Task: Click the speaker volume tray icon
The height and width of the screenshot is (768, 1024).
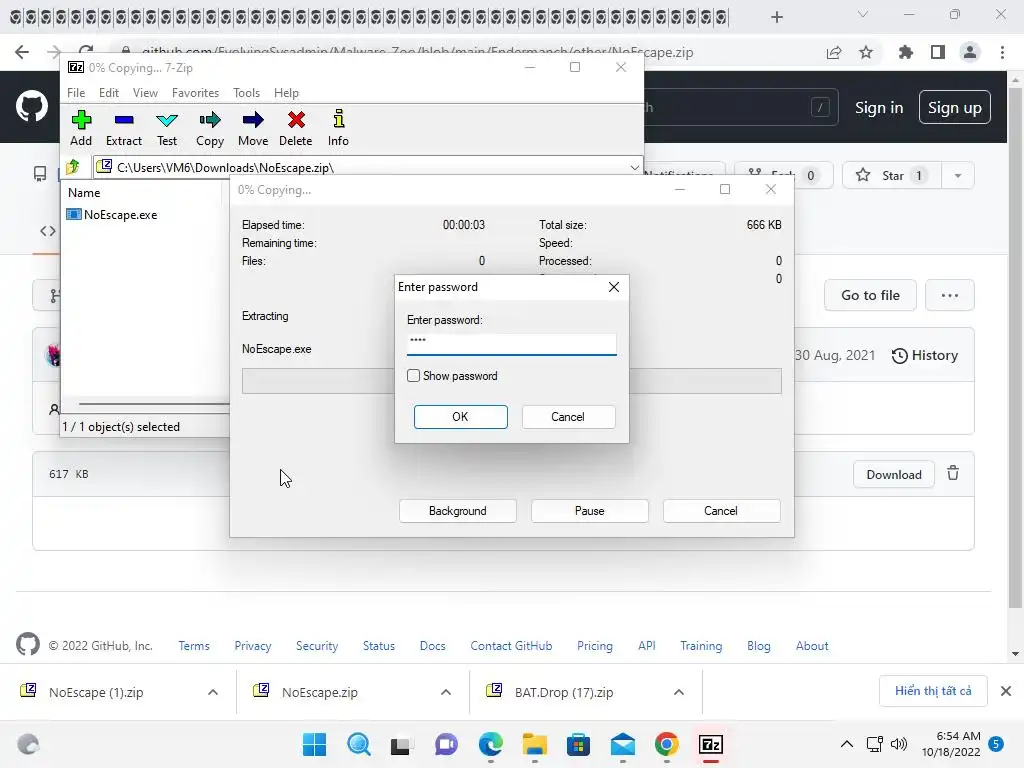Action: coord(899,744)
